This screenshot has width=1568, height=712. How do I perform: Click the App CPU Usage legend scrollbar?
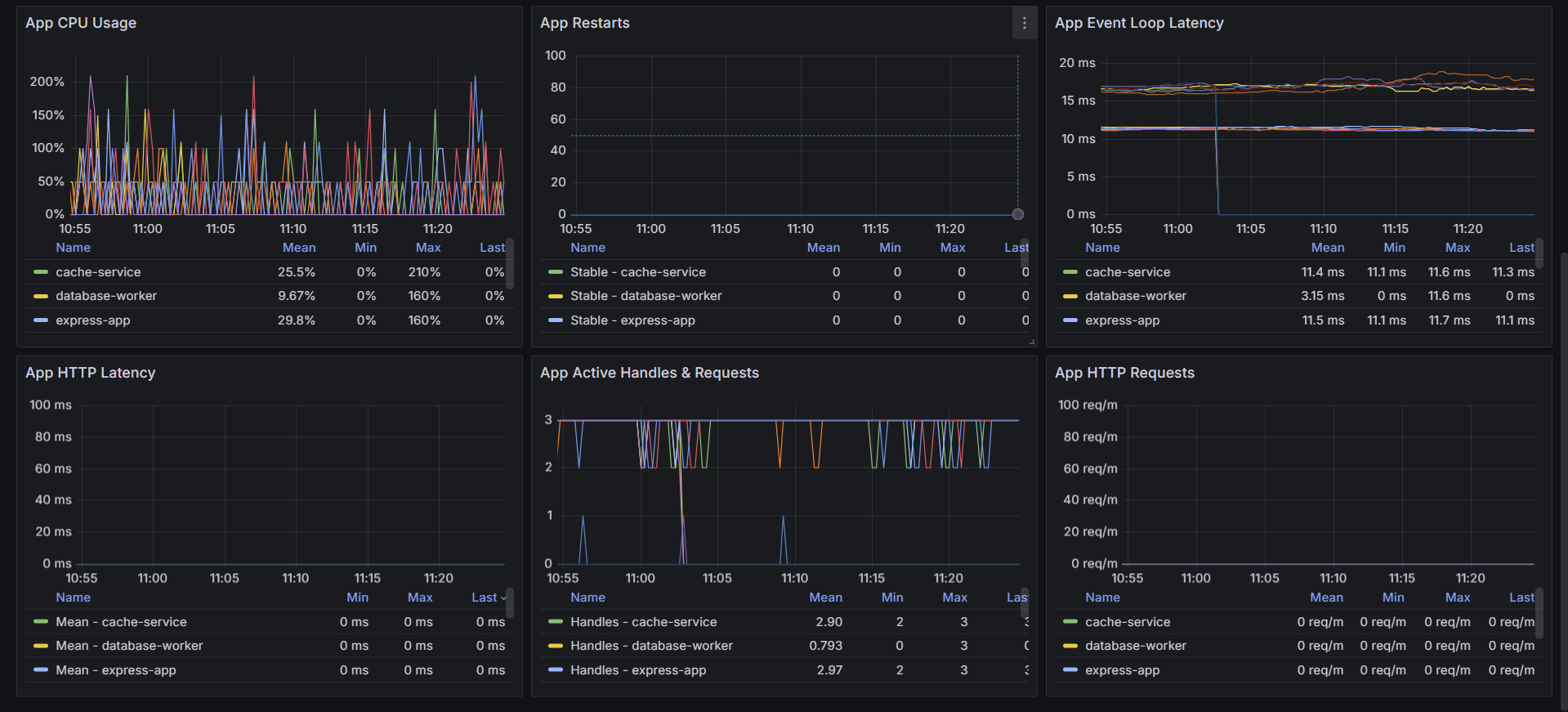pyautogui.click(x=511, y=263)
